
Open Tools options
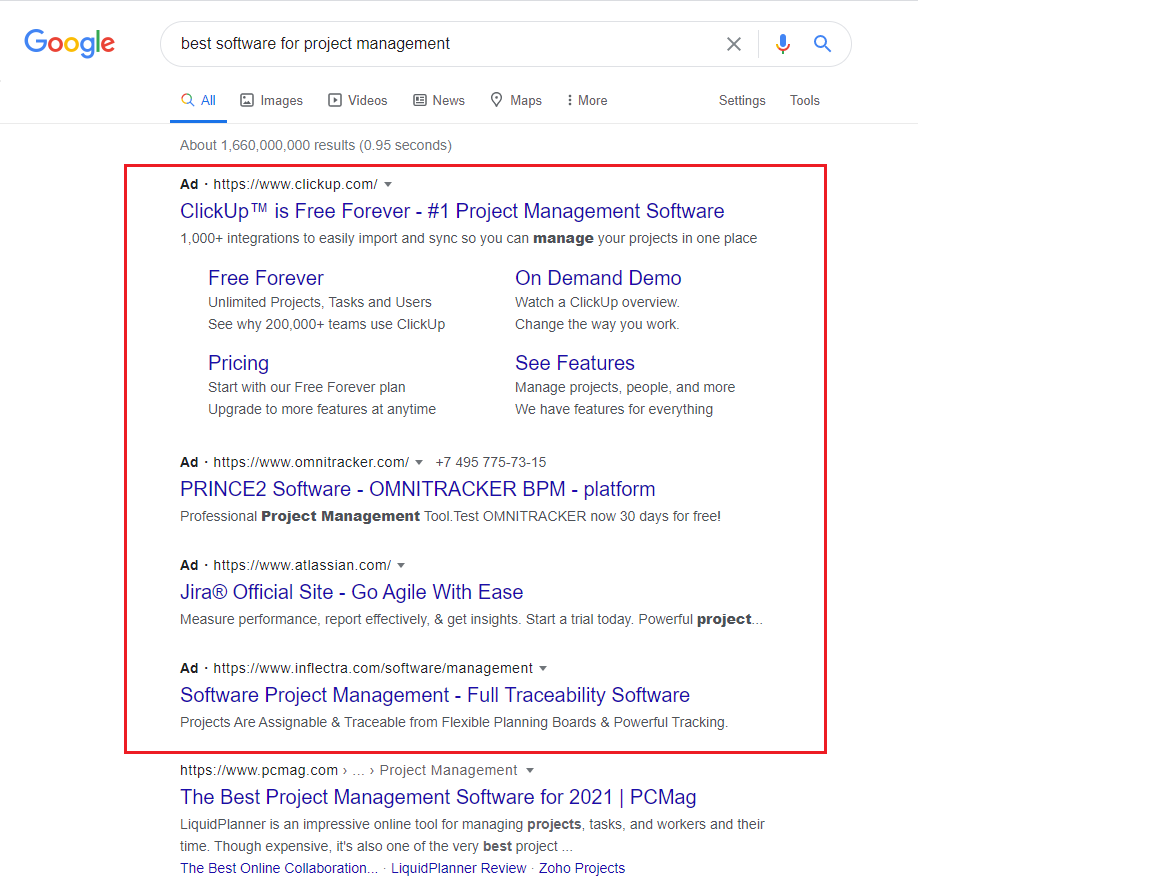coord(804,101)
